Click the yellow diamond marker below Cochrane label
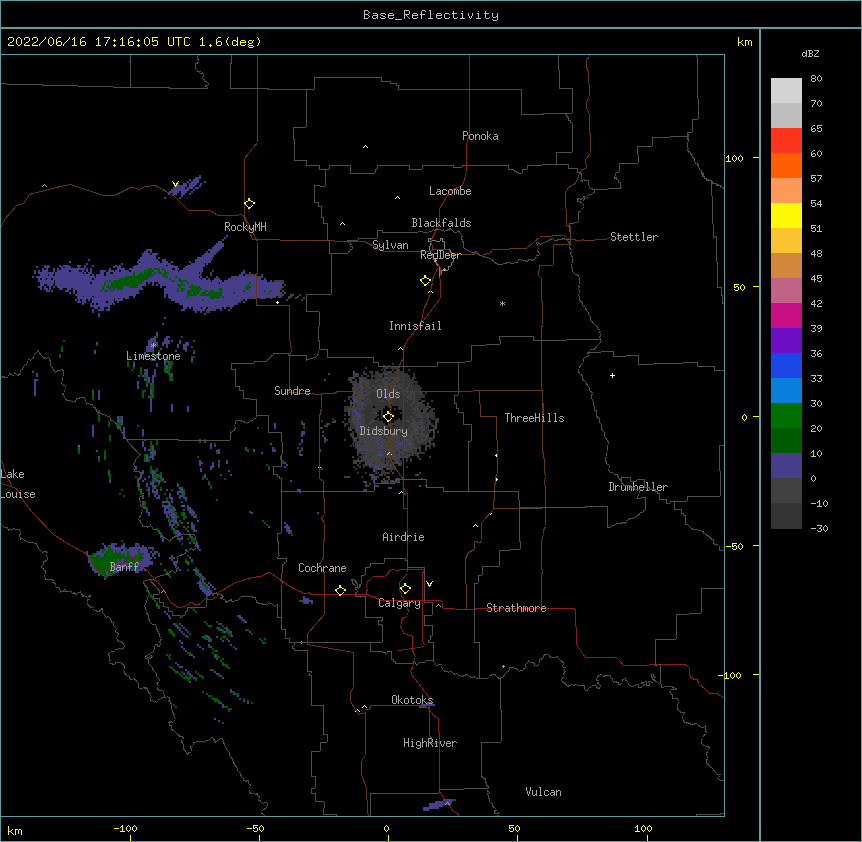The image size is (862, 842). click(340, 590)
